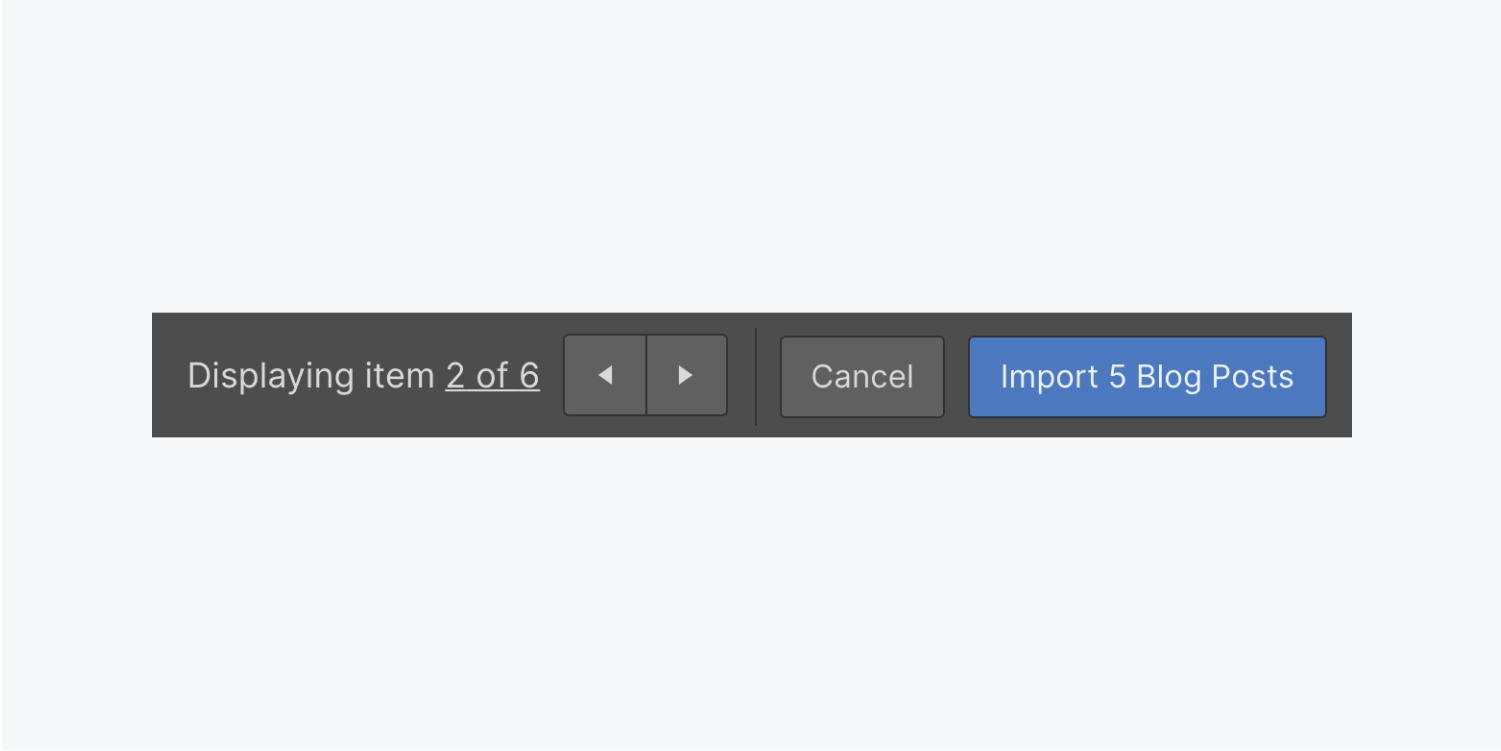Image resolution: width=1501 pixels, height=751 pixels.
Task: Click the "2 of 6" item counter
Action: coord(492,376)
